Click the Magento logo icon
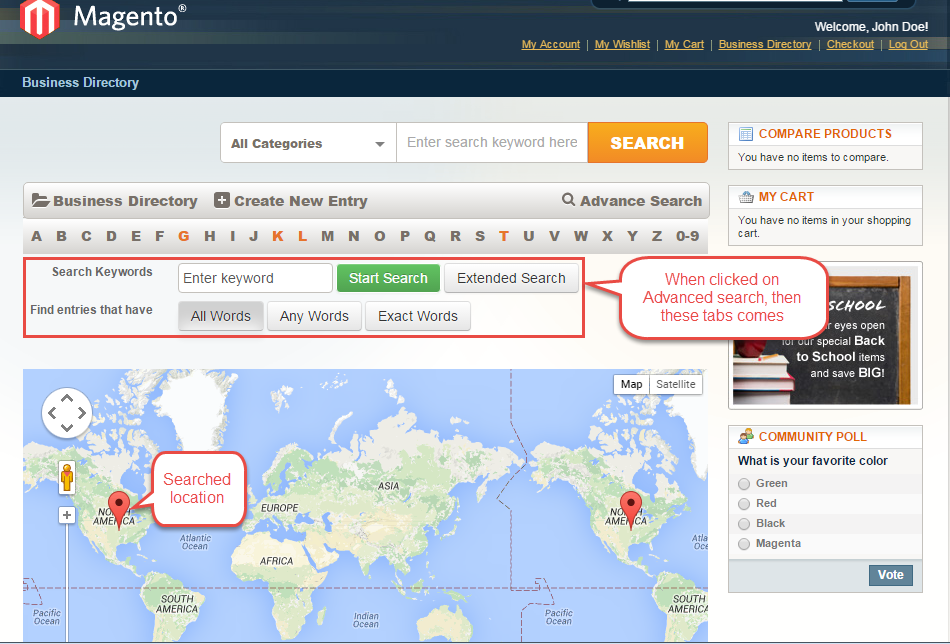This screenshot has height=644, width=950. click(40, 18)
